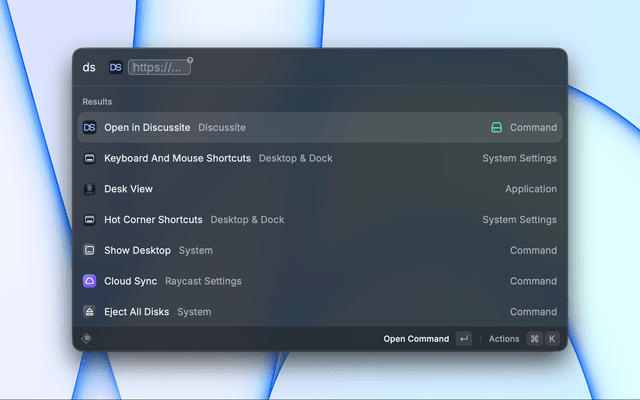Click 'System Settings' label on Keyboard Shortcuts row

519,158
